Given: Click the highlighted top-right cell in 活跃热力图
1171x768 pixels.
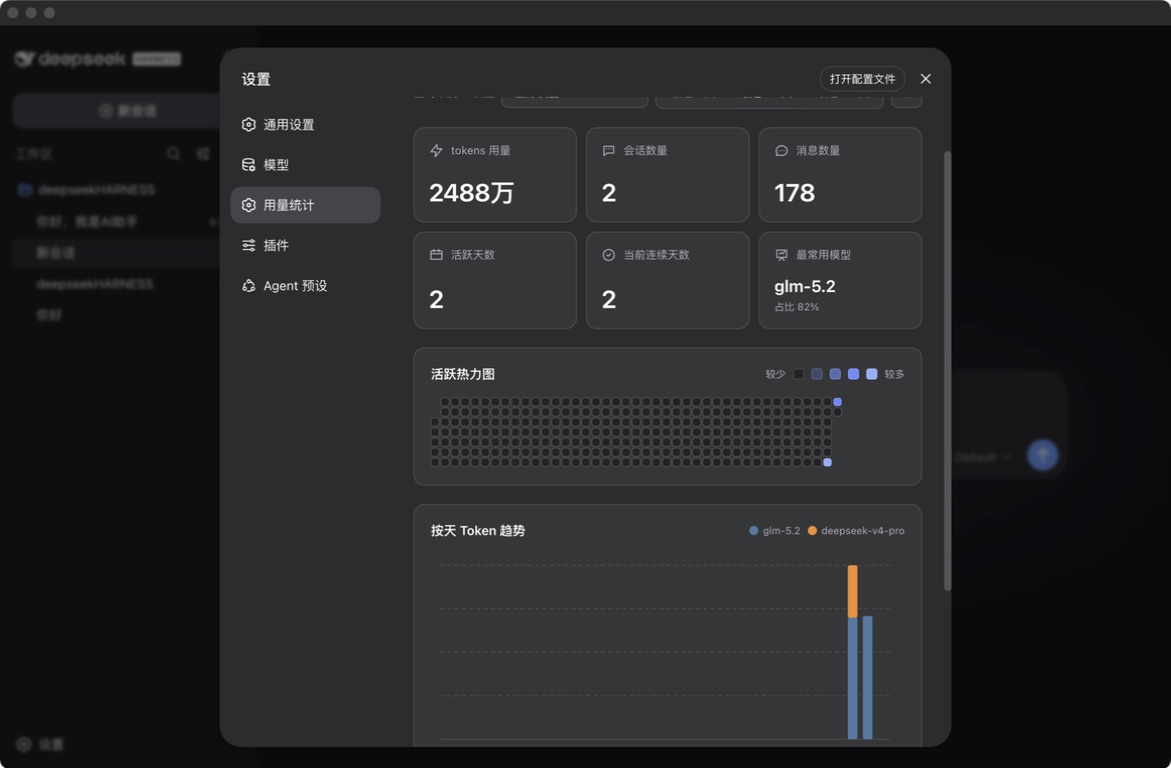Looking at the screenshot, I should tap(837, 402).
